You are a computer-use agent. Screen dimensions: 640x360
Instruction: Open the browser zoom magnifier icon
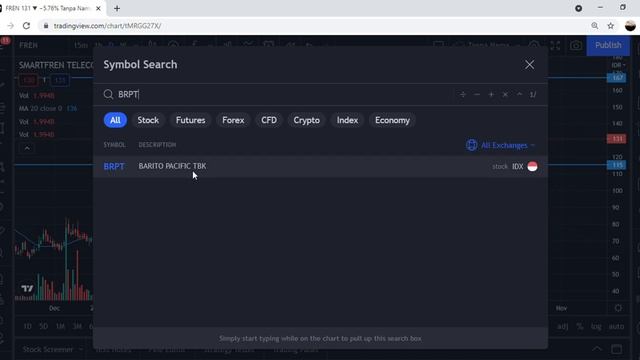595,26
